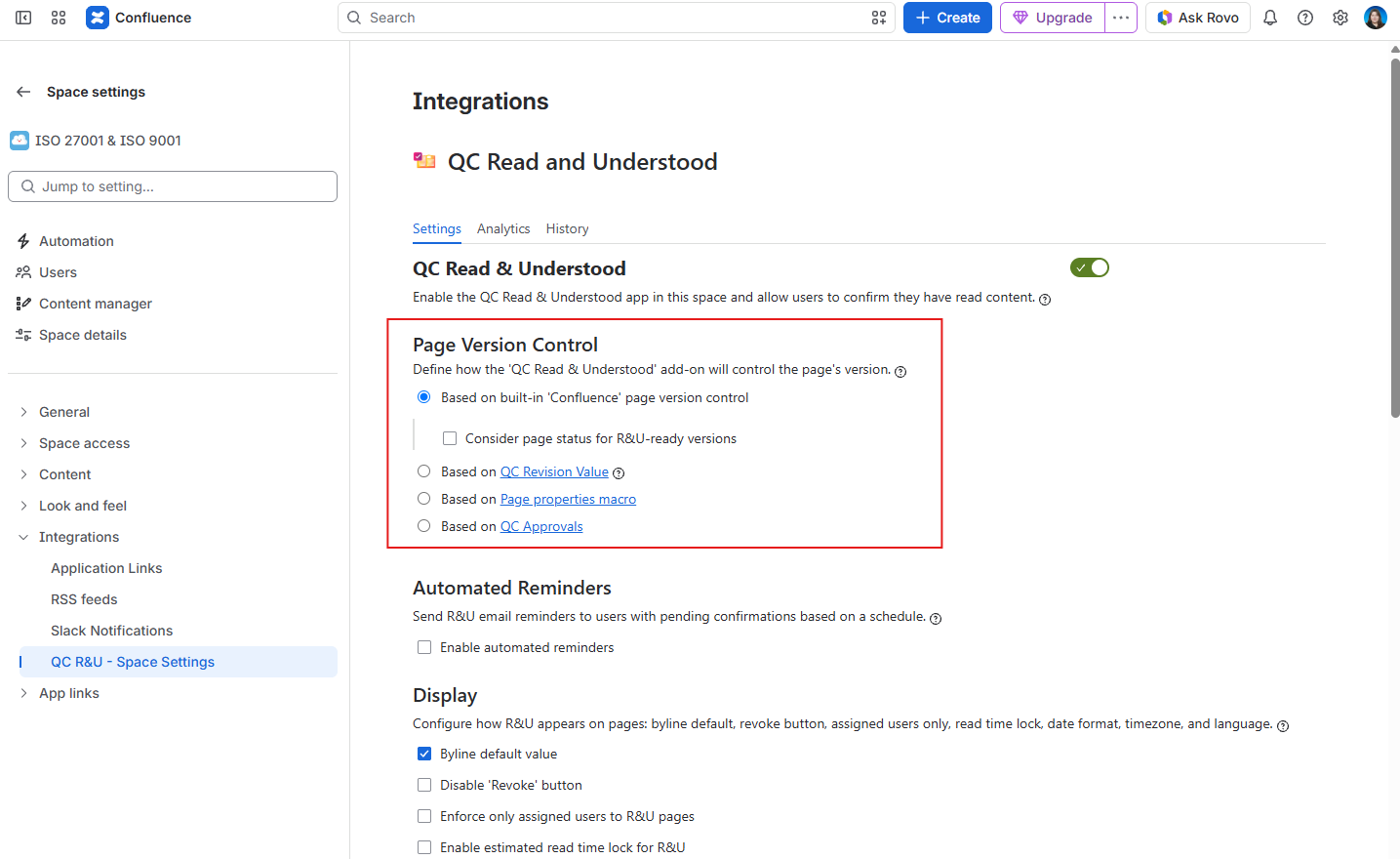1400x859 pixels.
Task: Show help for Automated Reminders schedule
Action: pyautogui.click(x=936, y=618)
